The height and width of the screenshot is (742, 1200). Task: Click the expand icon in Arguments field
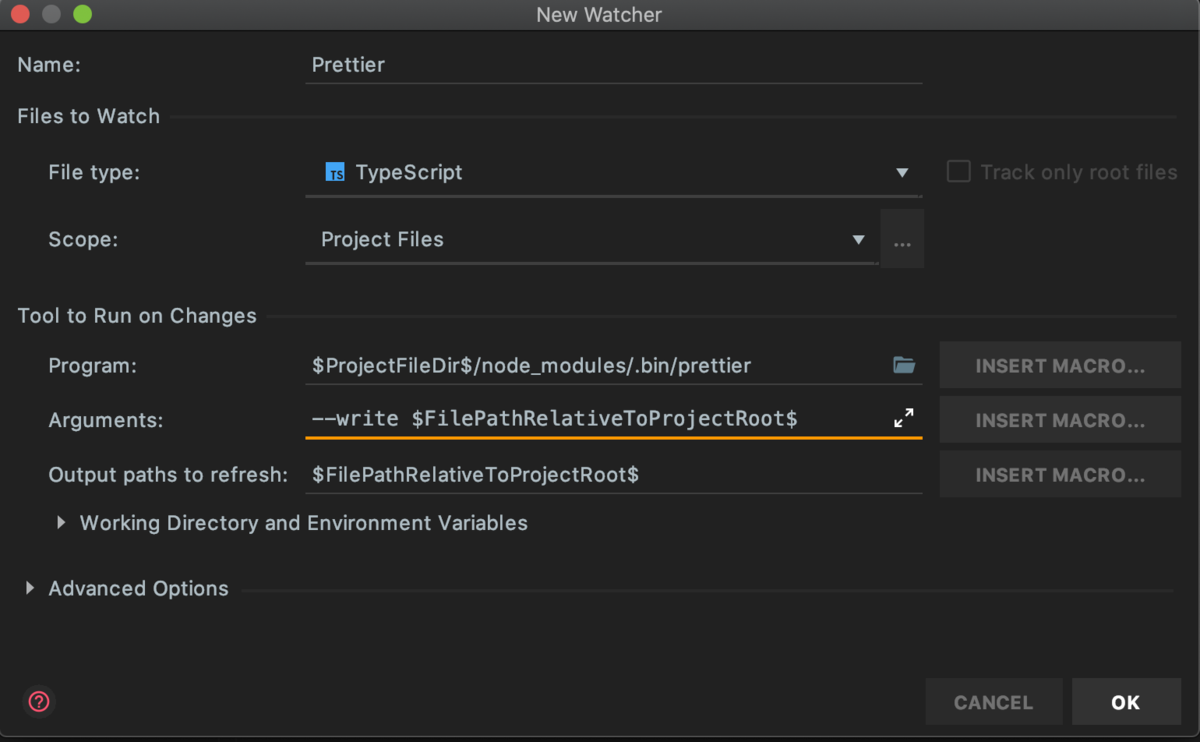point(904,419)
